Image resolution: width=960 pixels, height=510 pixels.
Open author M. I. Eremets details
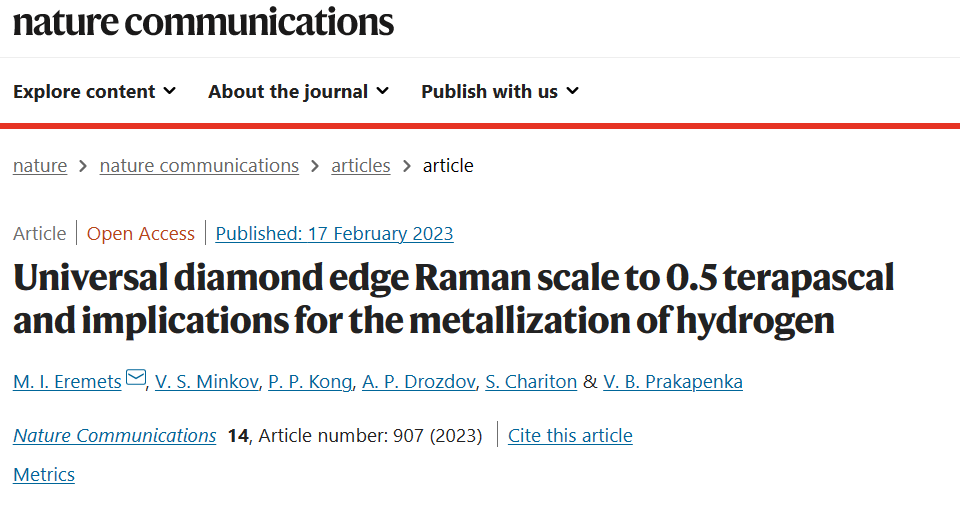click(x=67, y=381)
